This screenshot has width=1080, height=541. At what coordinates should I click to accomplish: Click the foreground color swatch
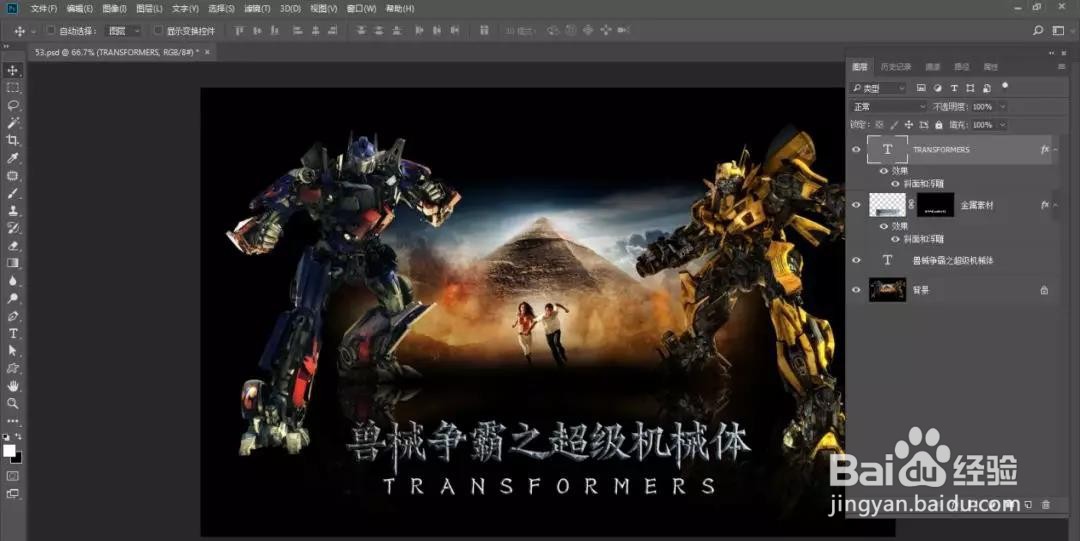pyautogui.click(x=9, y=450)
